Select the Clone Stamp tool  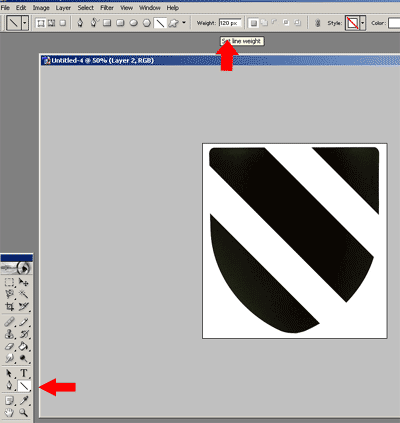(9, 334)
